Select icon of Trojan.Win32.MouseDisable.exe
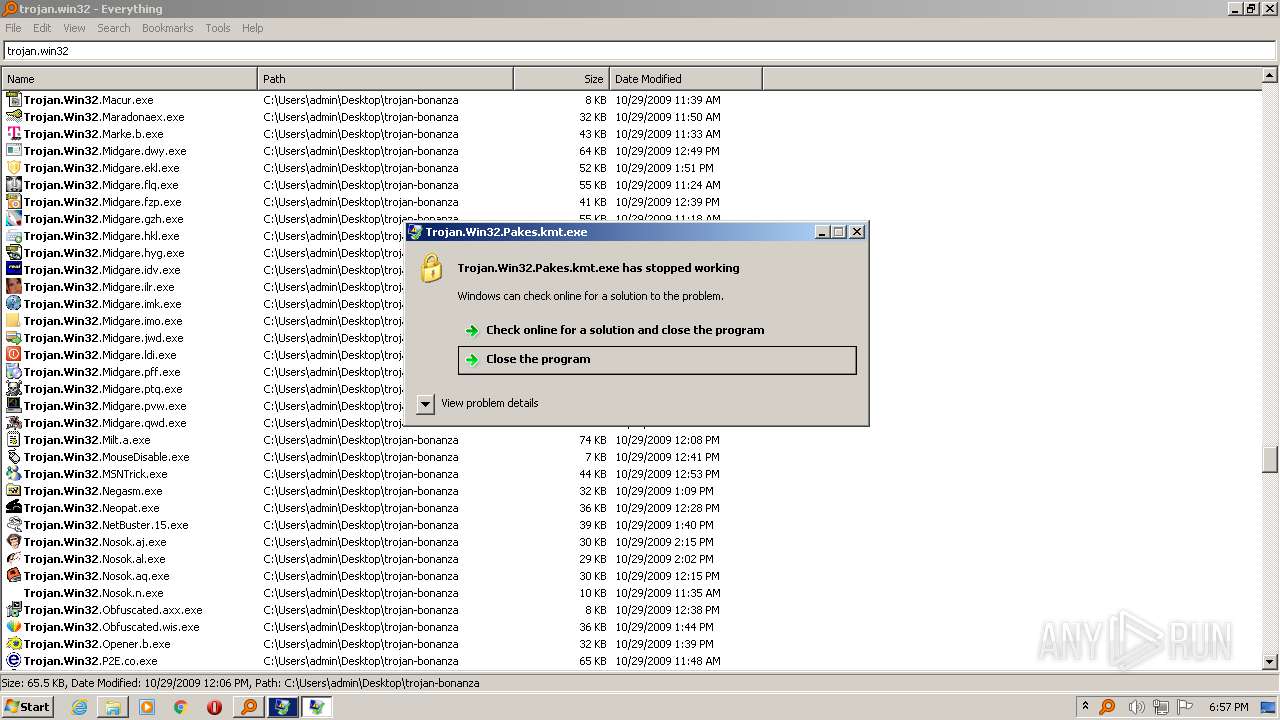1280x720 pixels. 14,457
